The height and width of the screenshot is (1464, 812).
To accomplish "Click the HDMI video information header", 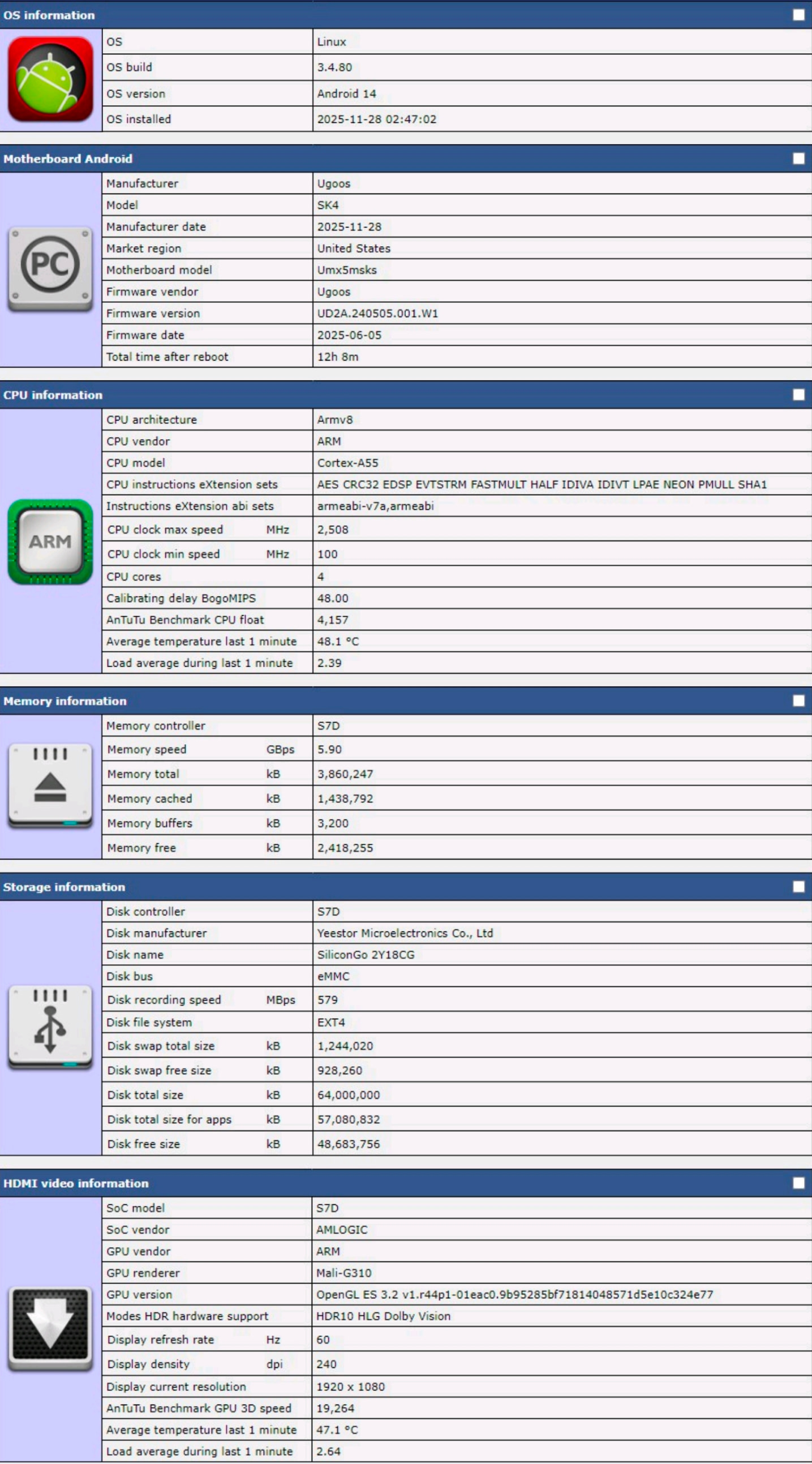I will click(76, 1183).
